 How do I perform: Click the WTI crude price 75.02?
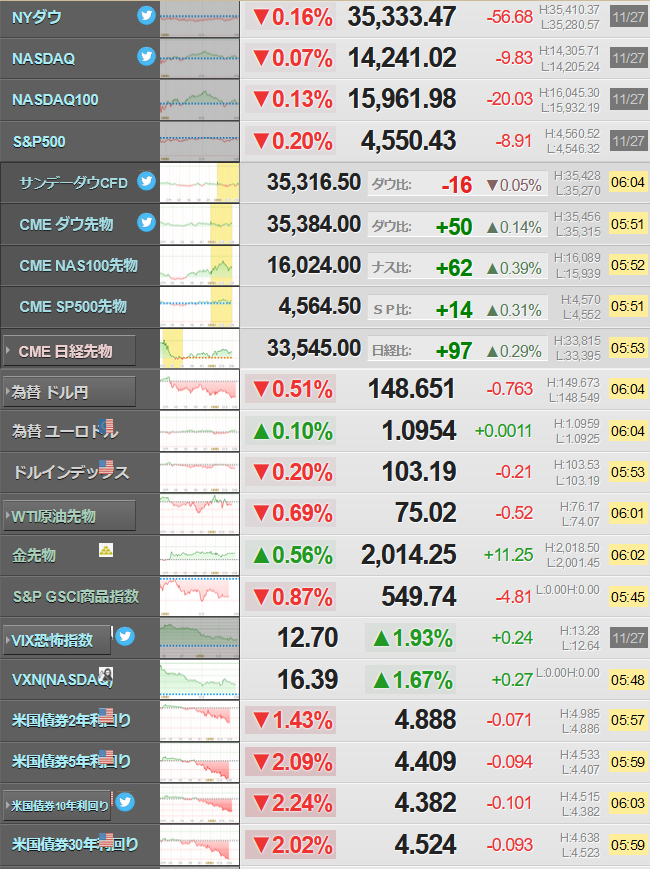click(426, 513)
